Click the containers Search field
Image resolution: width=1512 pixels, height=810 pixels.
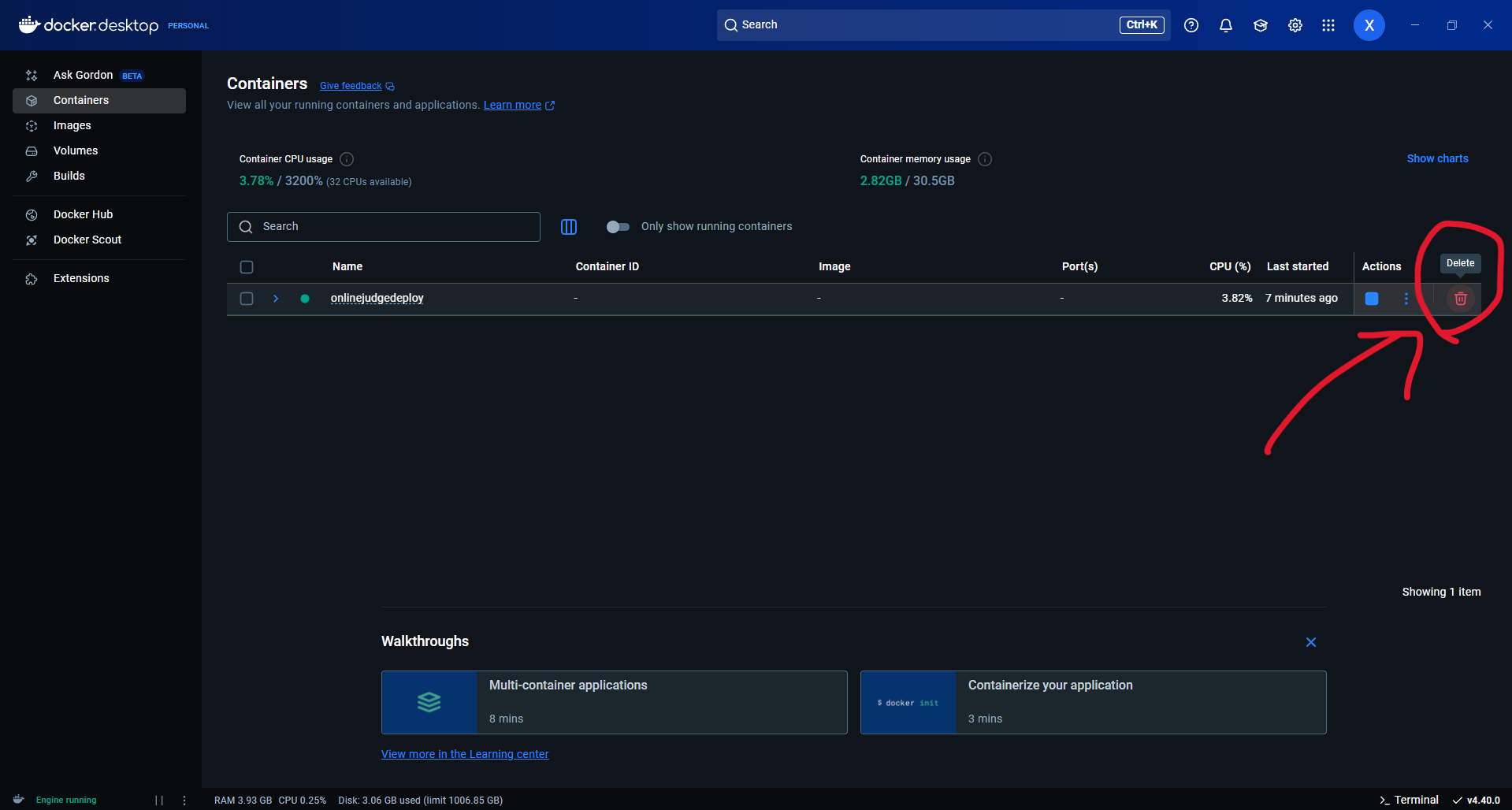coord(384,227)
